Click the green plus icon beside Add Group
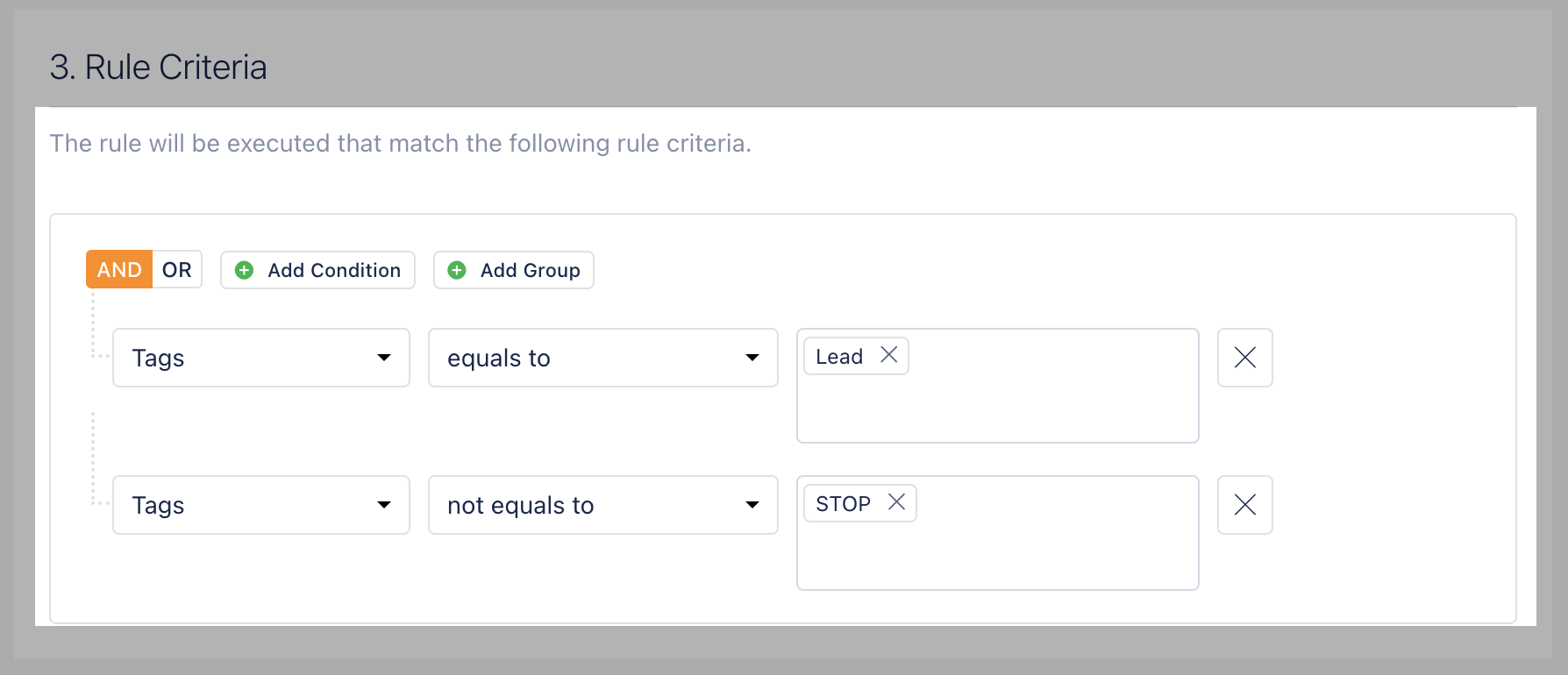 457,270
